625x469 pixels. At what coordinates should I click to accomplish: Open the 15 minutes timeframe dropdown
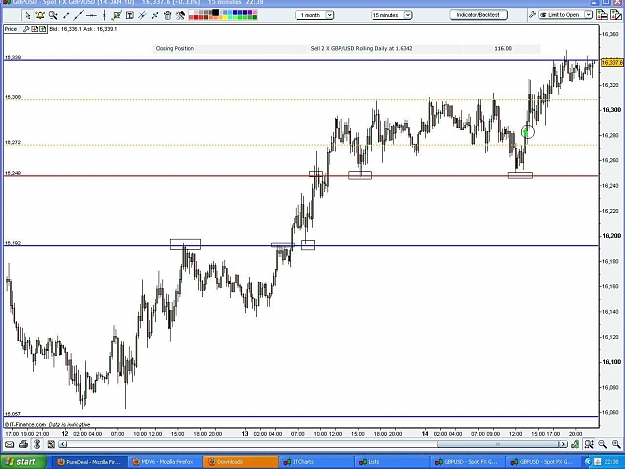point(391,15)
